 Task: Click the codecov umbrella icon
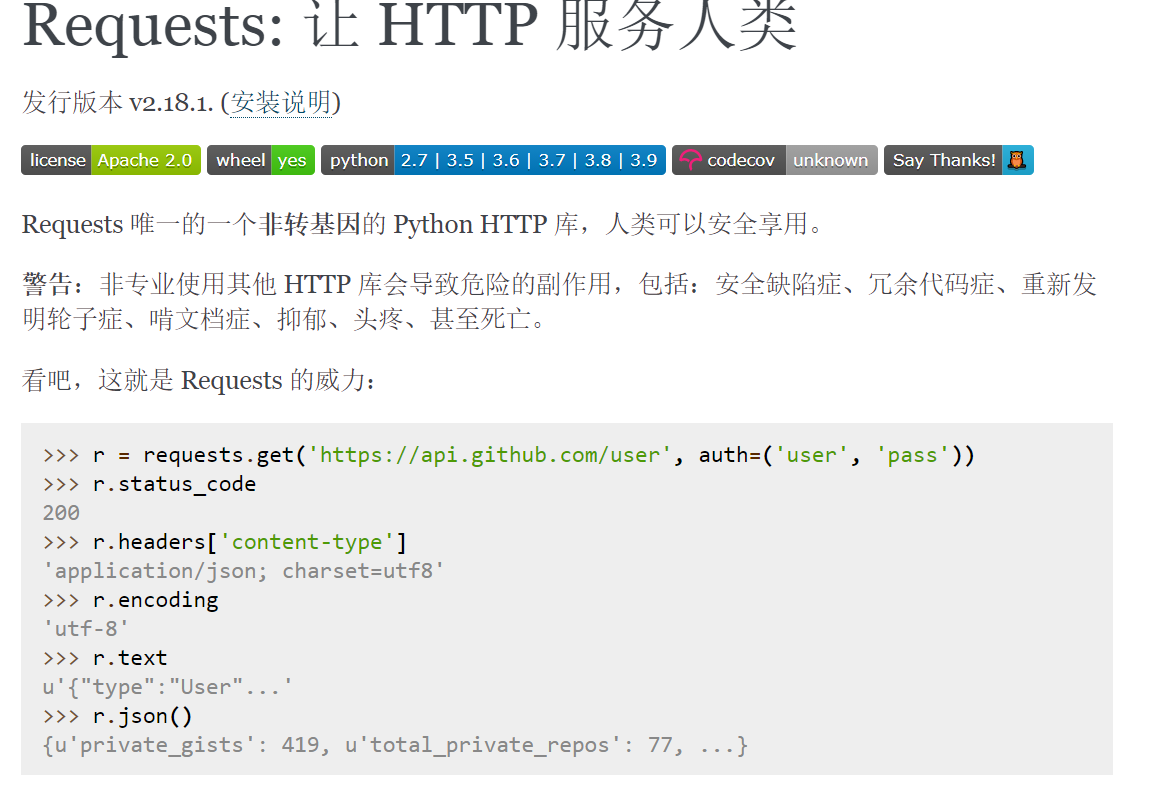point(690,160)
